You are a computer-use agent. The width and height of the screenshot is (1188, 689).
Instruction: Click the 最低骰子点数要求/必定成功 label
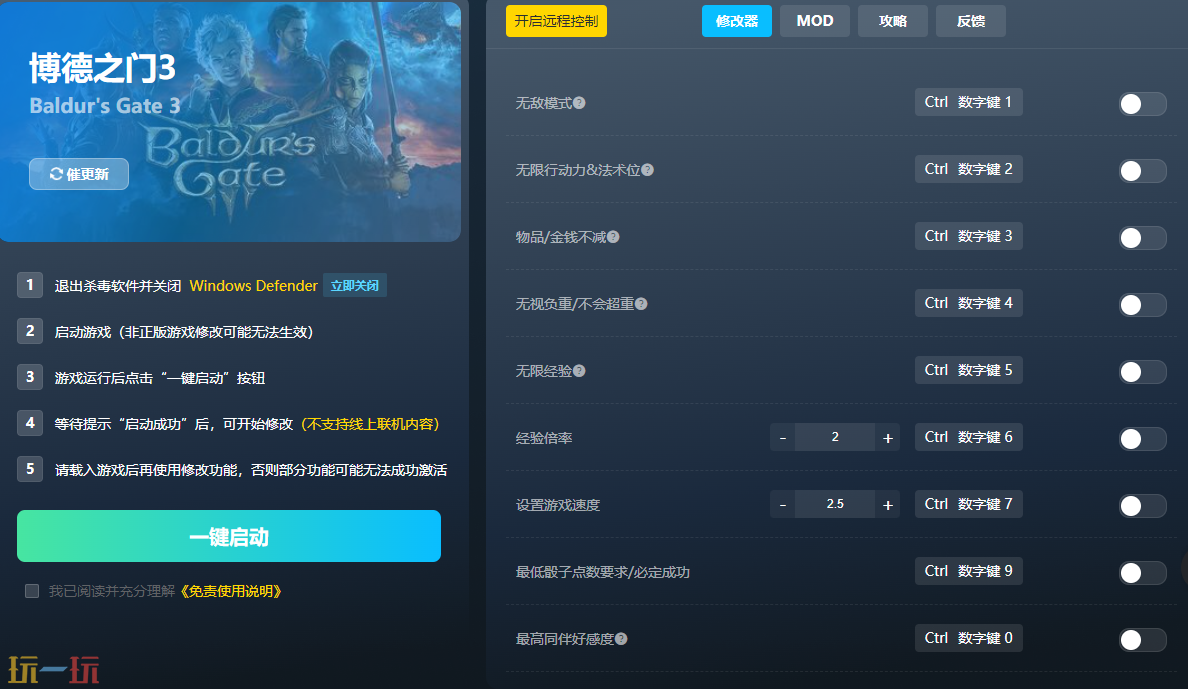click(x=602, y=572)
